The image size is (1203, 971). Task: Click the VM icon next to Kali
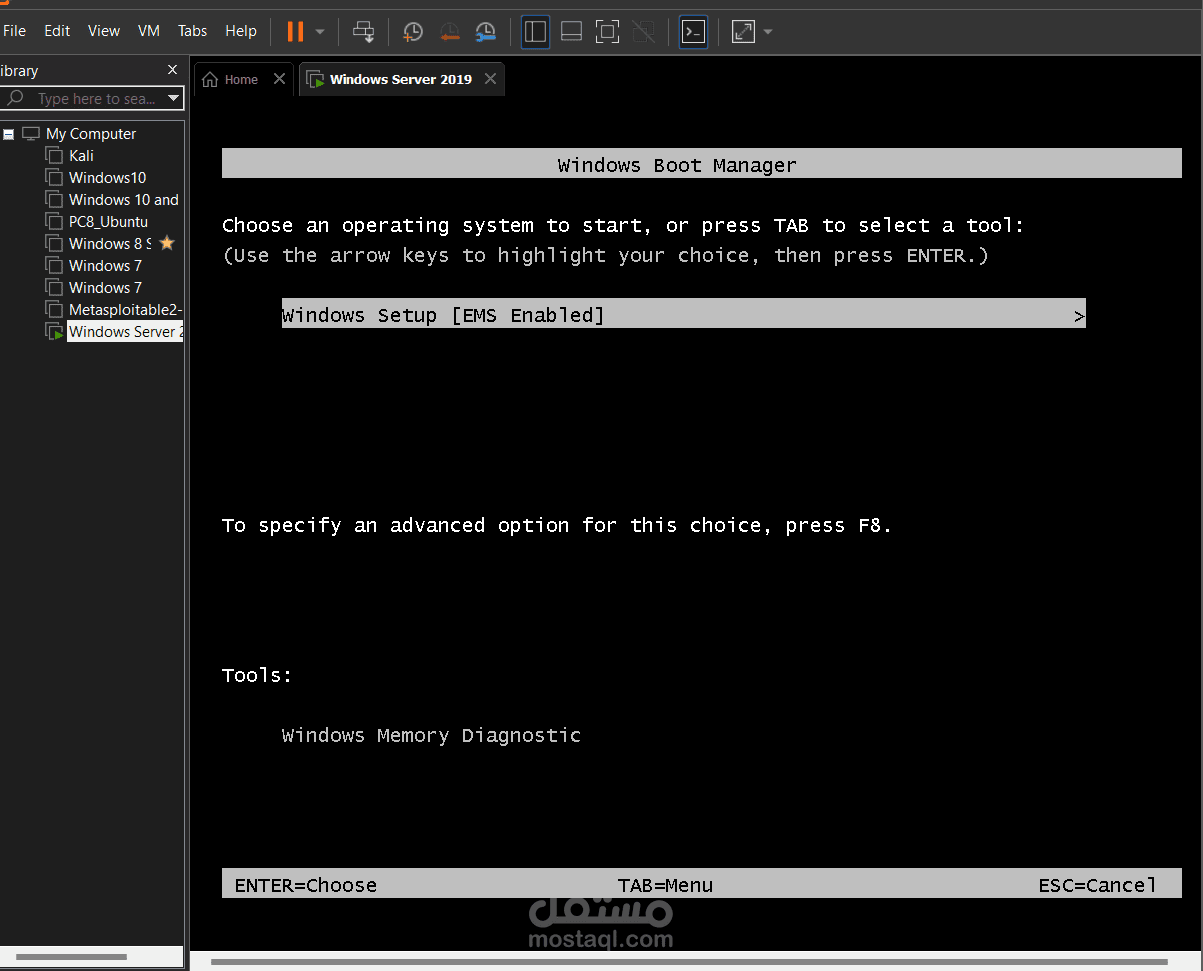pos(54,155)
